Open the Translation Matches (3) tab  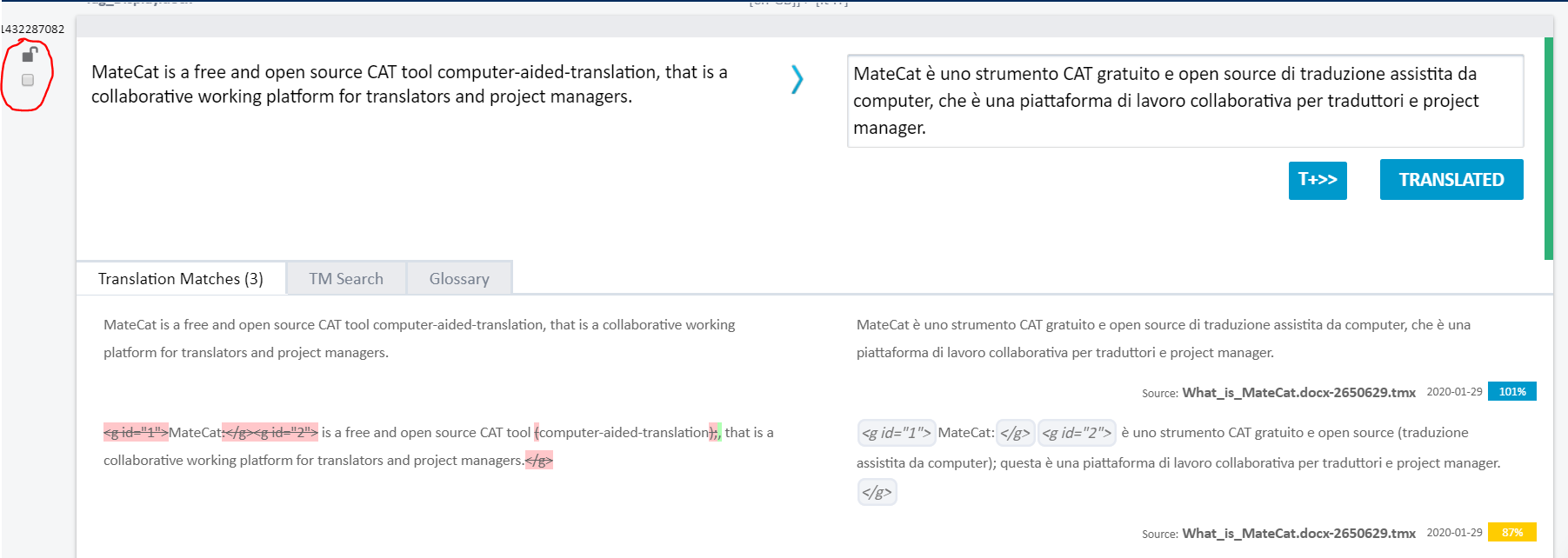181,279
